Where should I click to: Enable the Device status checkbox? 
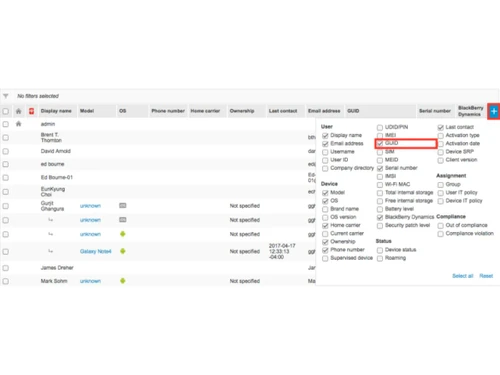click(x=380, y=250)
